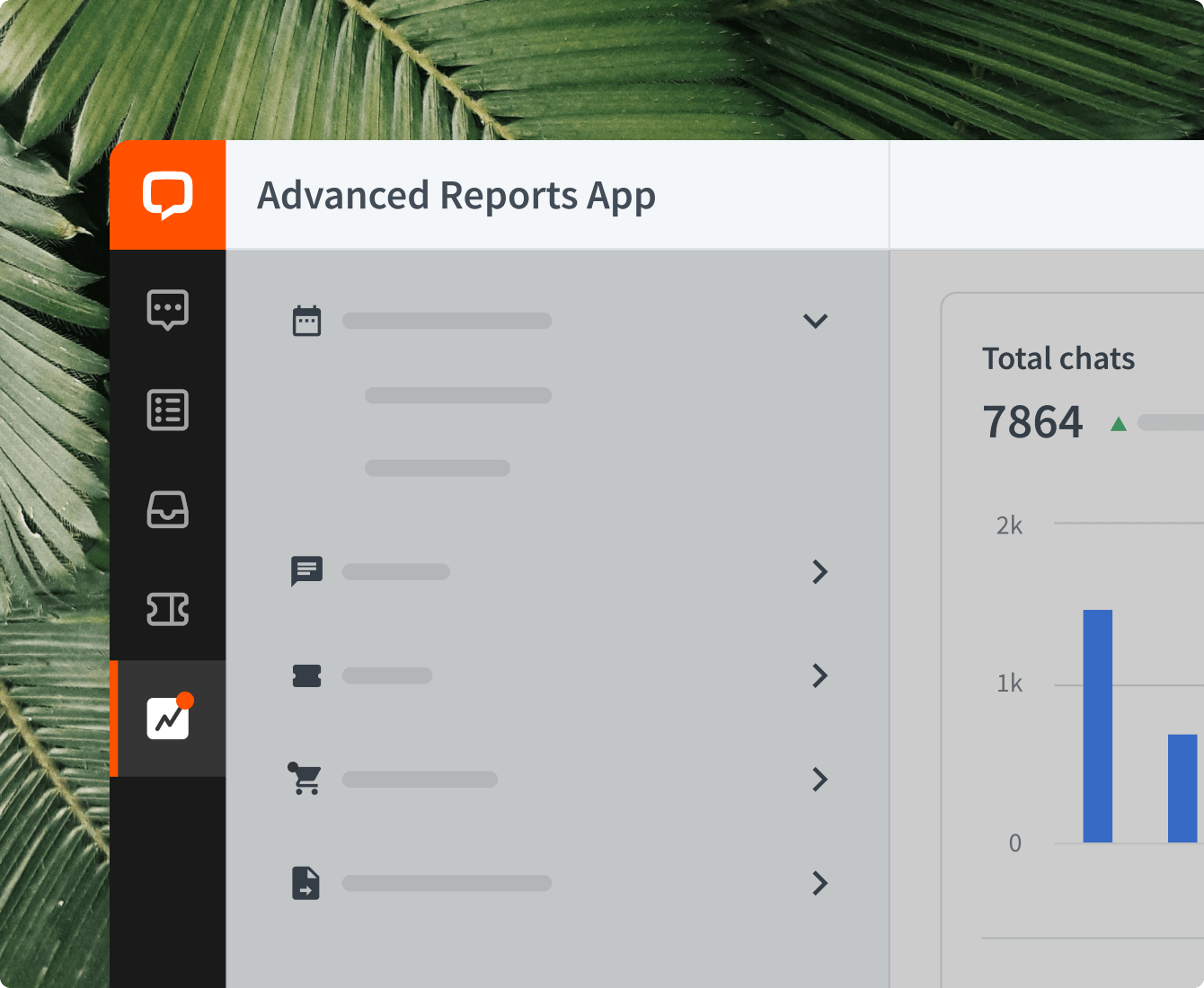Select second sub-item under calendar section
Screen dimensions: 1204x988
point(438,468)
